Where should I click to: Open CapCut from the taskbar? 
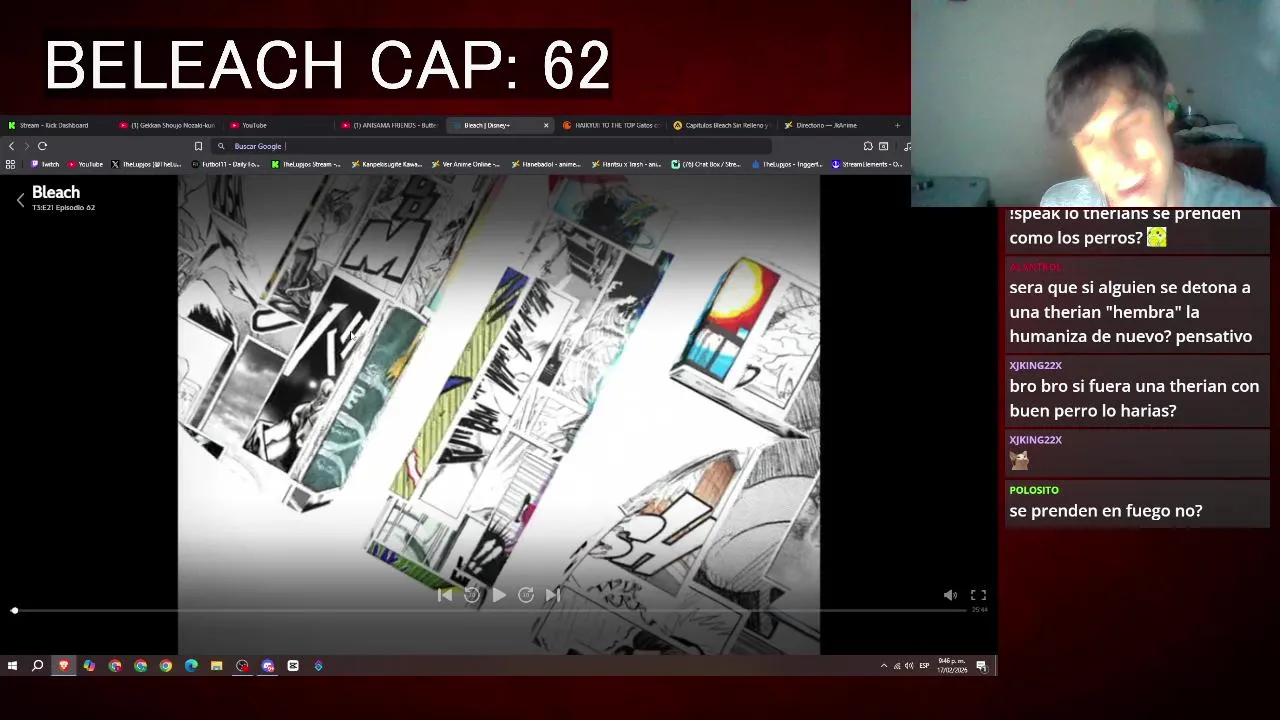pyautogui.click(x=293, y=666)
